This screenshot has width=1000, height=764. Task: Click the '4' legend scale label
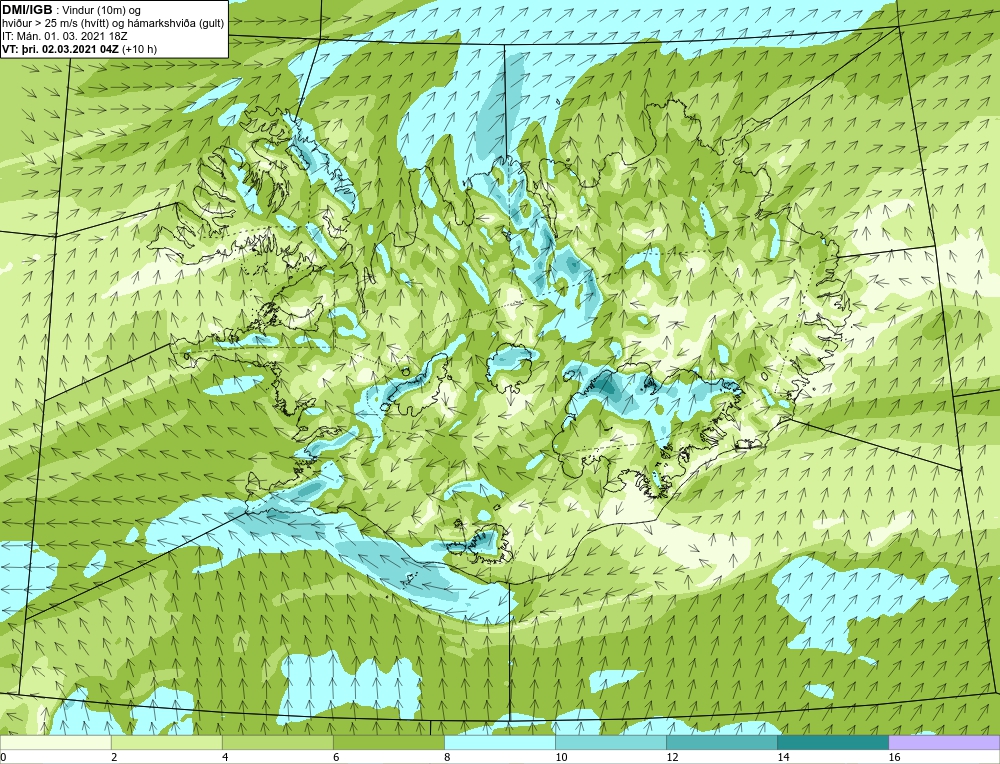pos(225,757)
